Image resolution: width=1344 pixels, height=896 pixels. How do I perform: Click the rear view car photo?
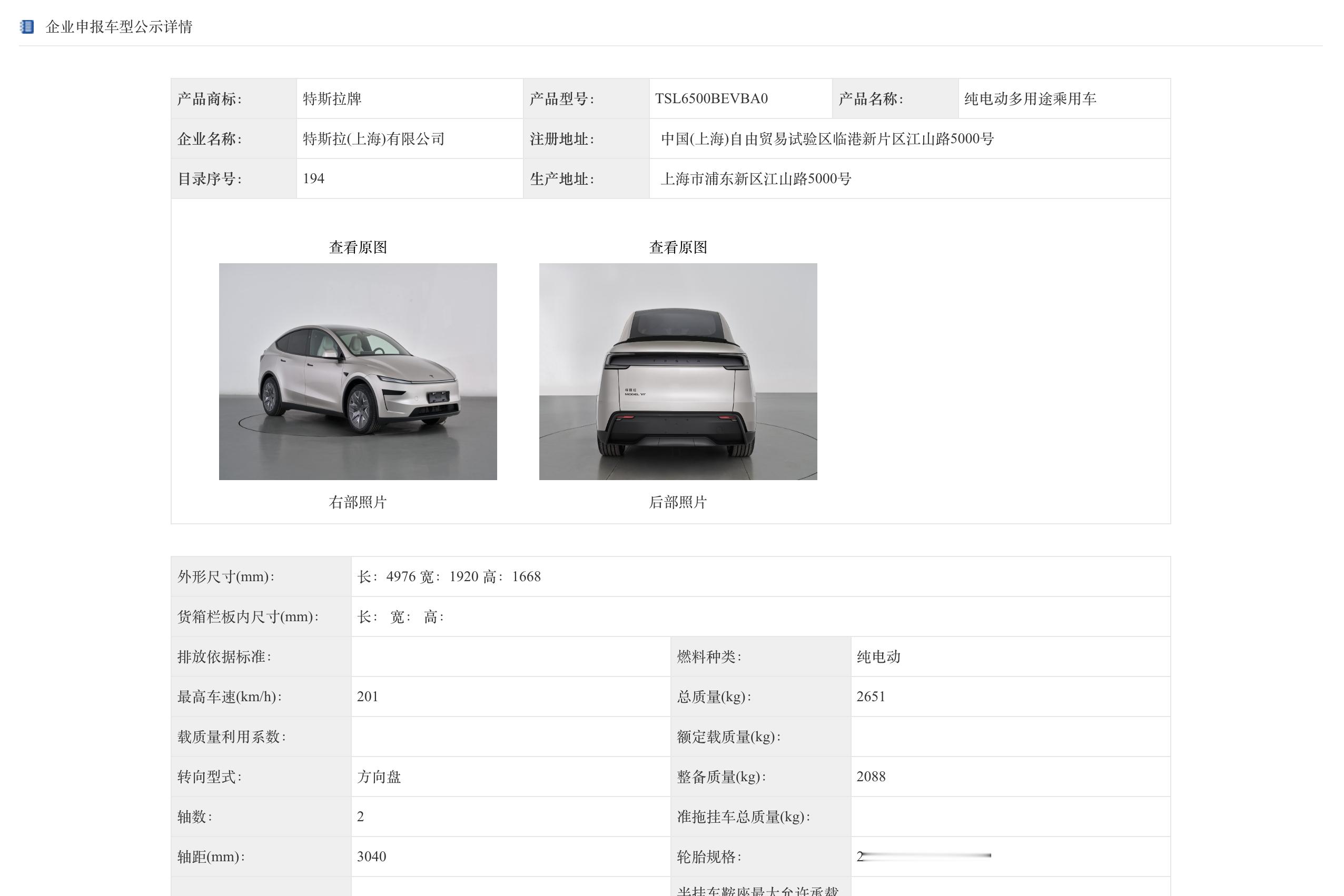tap(678, 372)
